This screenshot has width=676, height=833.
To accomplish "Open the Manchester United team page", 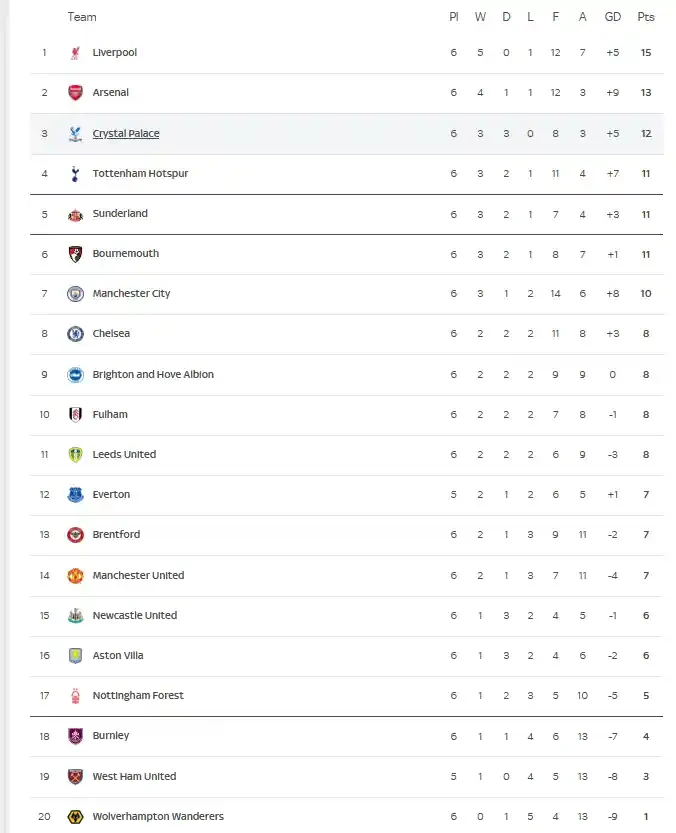I will tap(138, 575).
